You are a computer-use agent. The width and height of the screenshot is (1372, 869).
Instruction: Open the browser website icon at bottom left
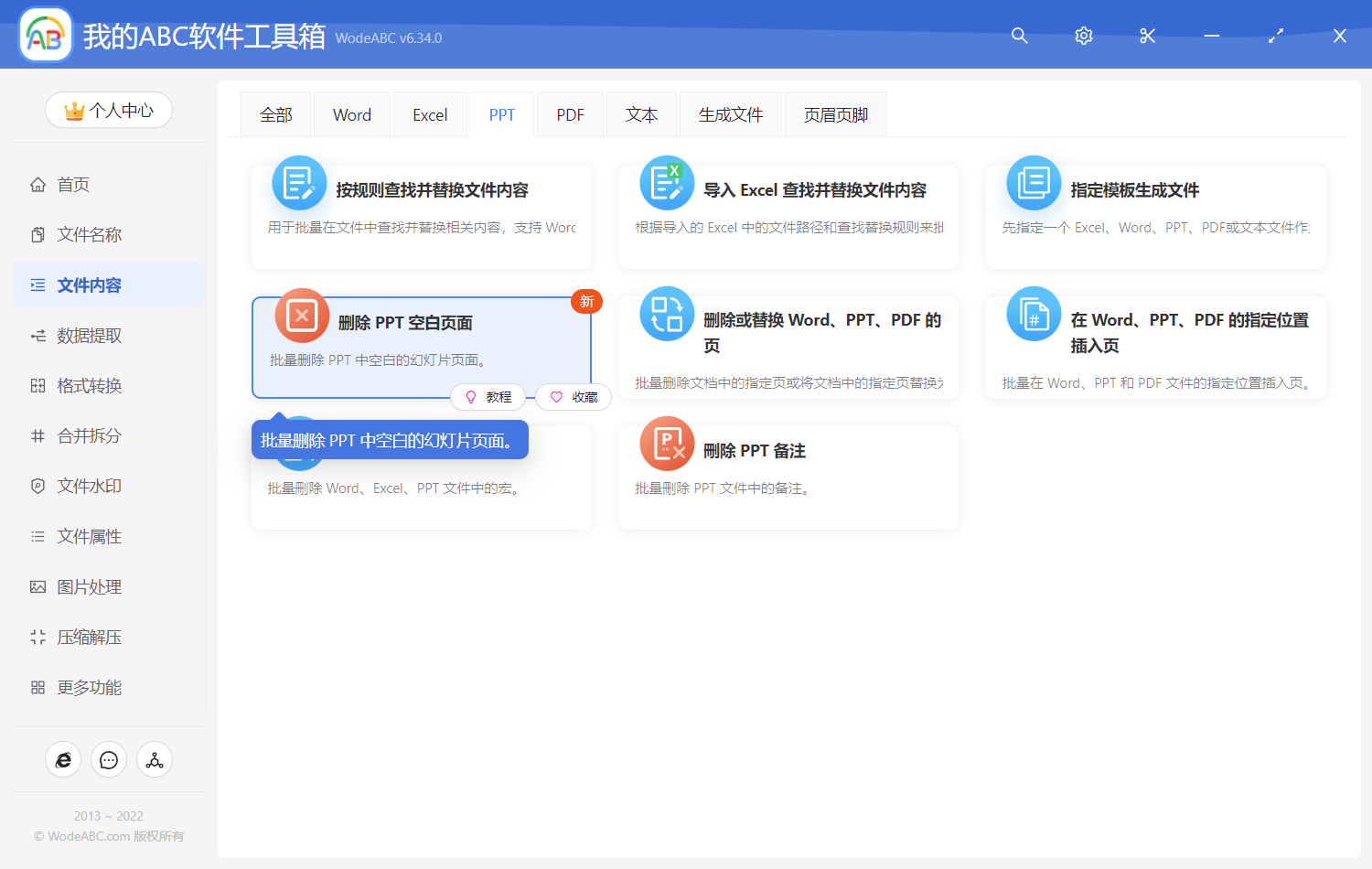tap(63, 759)
